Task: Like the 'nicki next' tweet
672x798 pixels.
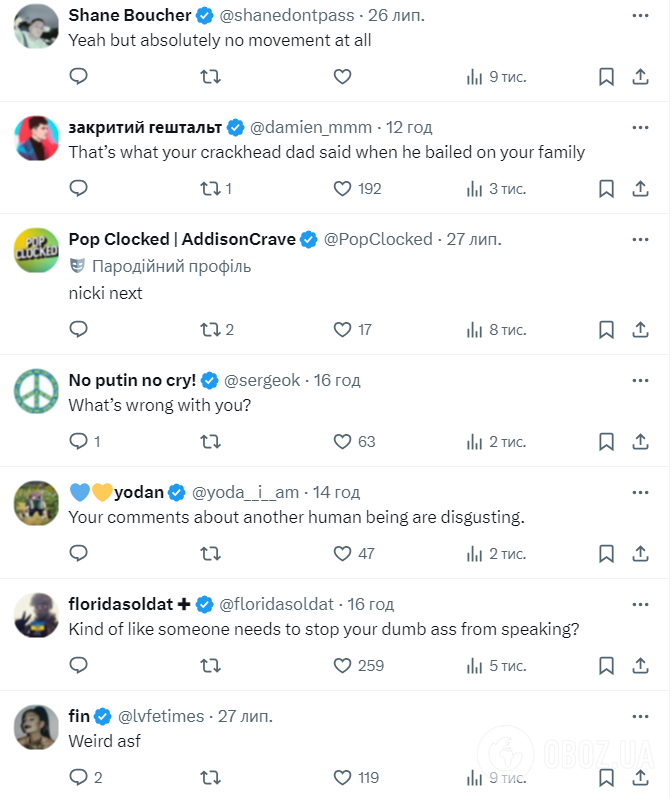Action: click(343, 329)
